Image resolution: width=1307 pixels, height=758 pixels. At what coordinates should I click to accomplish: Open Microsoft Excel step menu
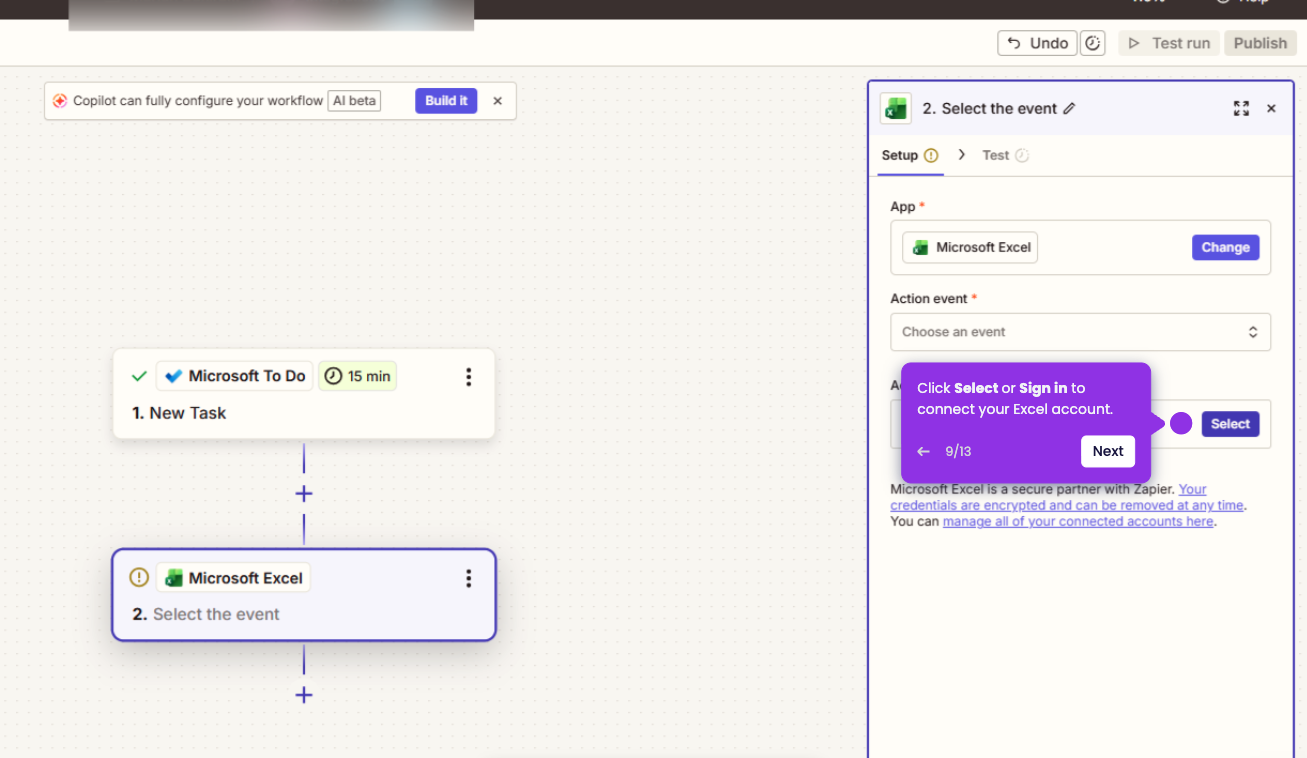[x=468, y=578]
